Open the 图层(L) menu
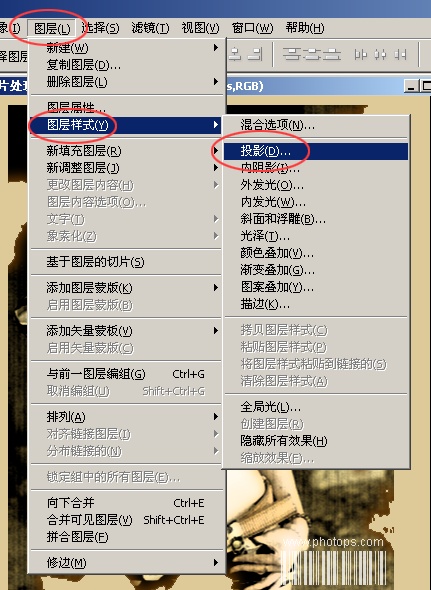The height and width of the screenshot is (590, 431). click(52, 28)
